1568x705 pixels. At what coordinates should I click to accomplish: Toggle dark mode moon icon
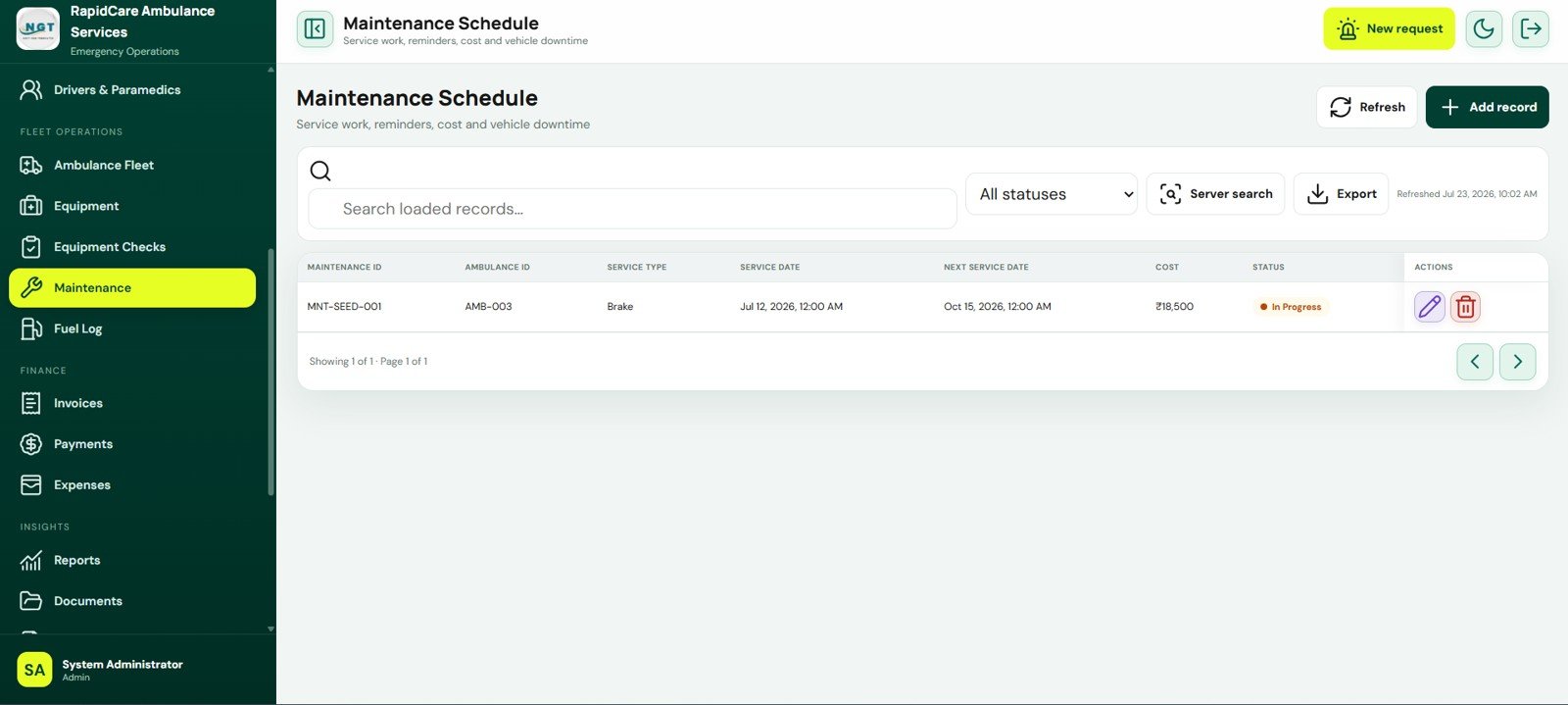point(1484,29)
